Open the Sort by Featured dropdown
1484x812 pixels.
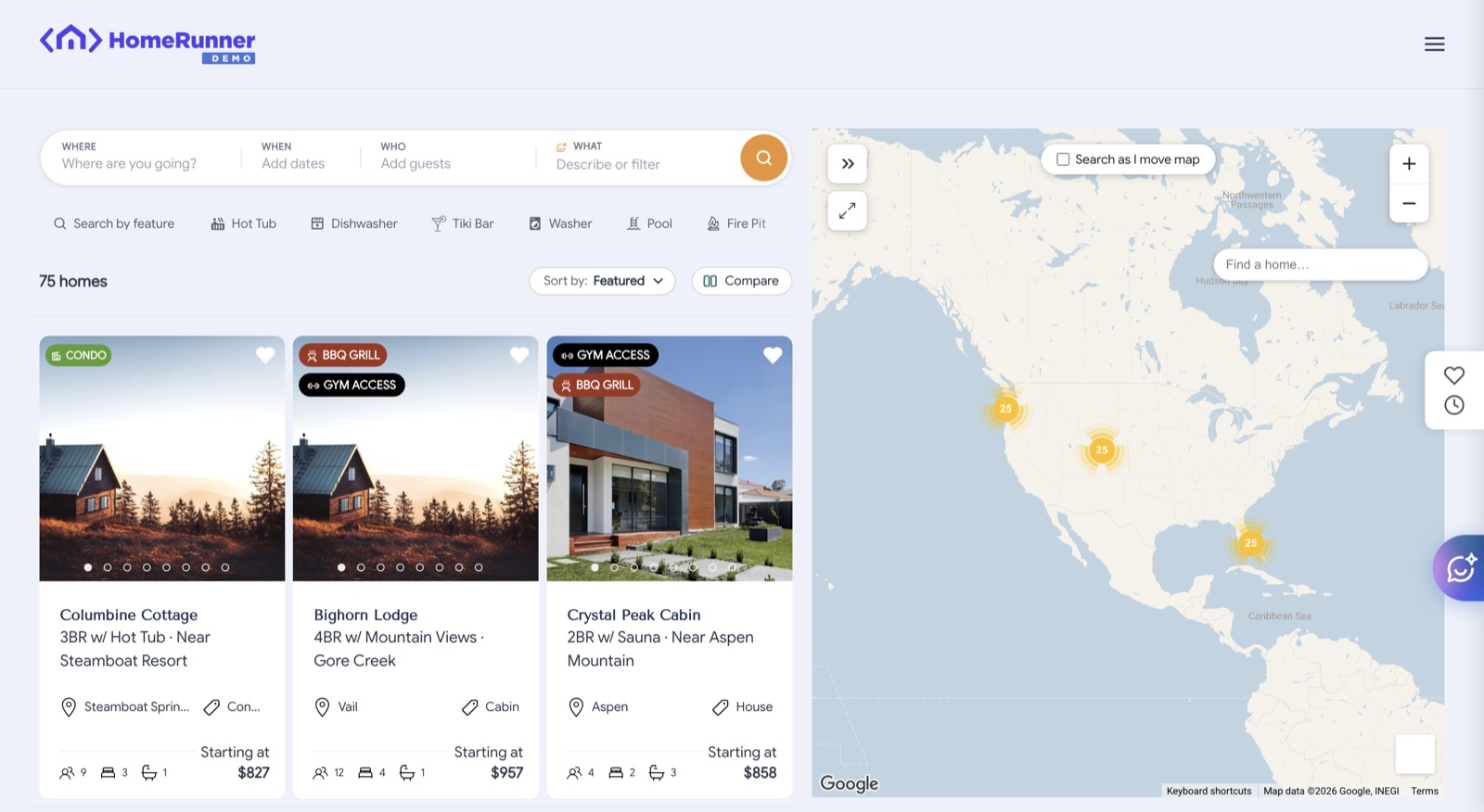tap(602, 281)
